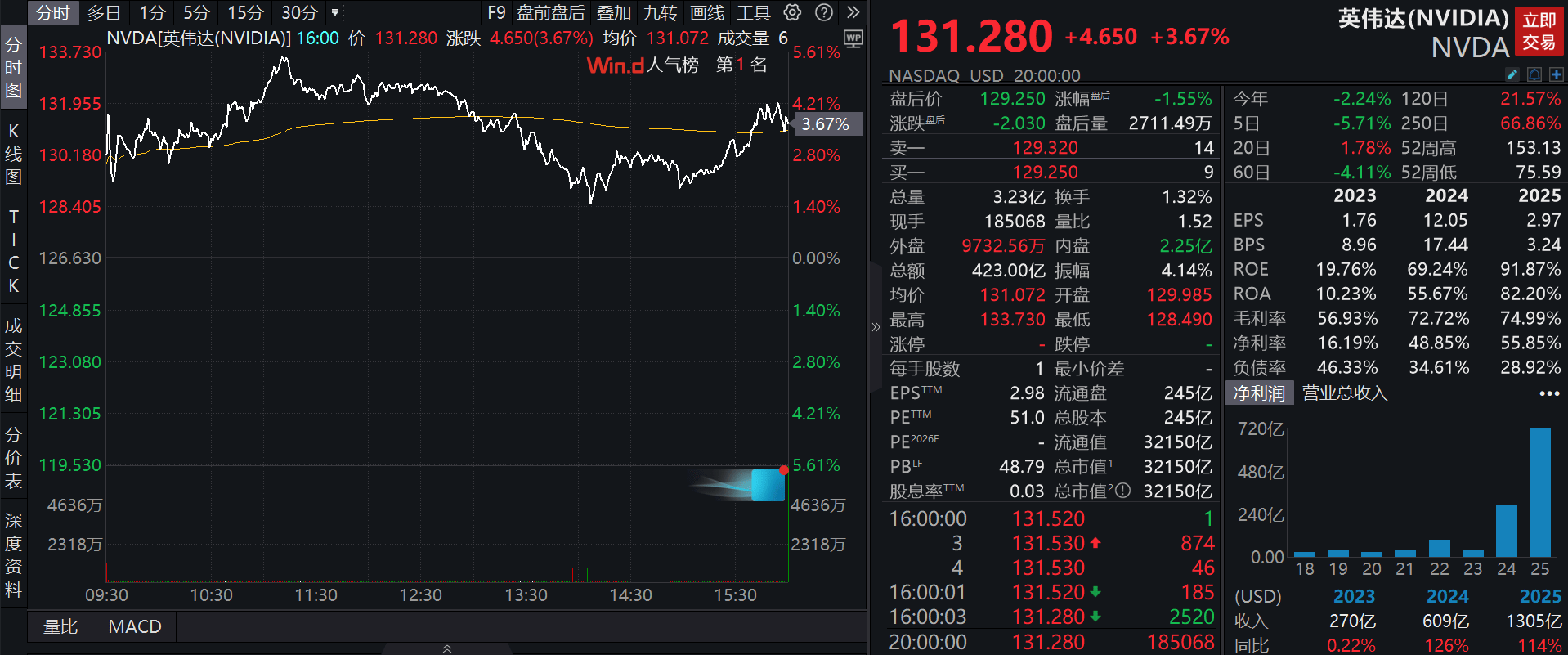Open 工具 tools menu
The height and width of the screenshot is (655, 1568).
pyautogui.click(x=754, y=12)
